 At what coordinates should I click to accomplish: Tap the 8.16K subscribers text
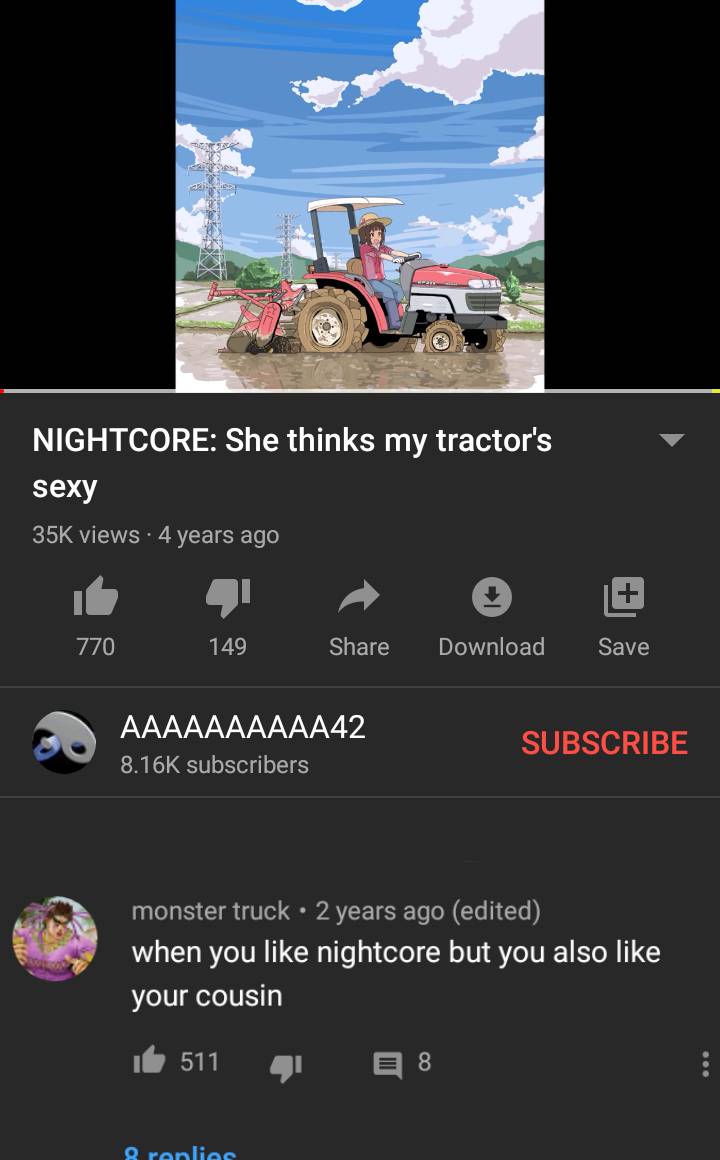(x=215, y=765)
